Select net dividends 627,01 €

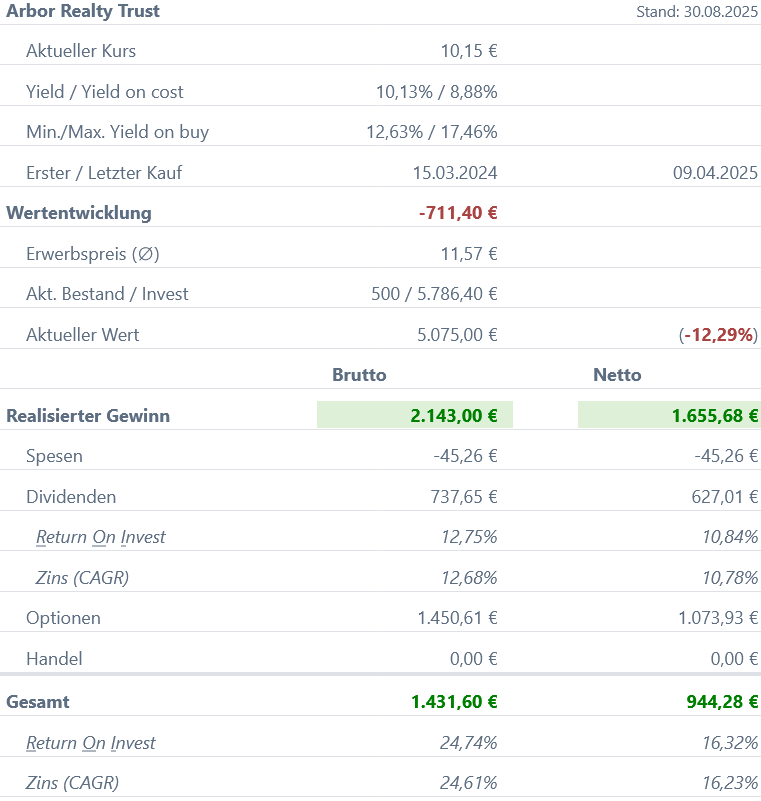(x=724, y=497)
